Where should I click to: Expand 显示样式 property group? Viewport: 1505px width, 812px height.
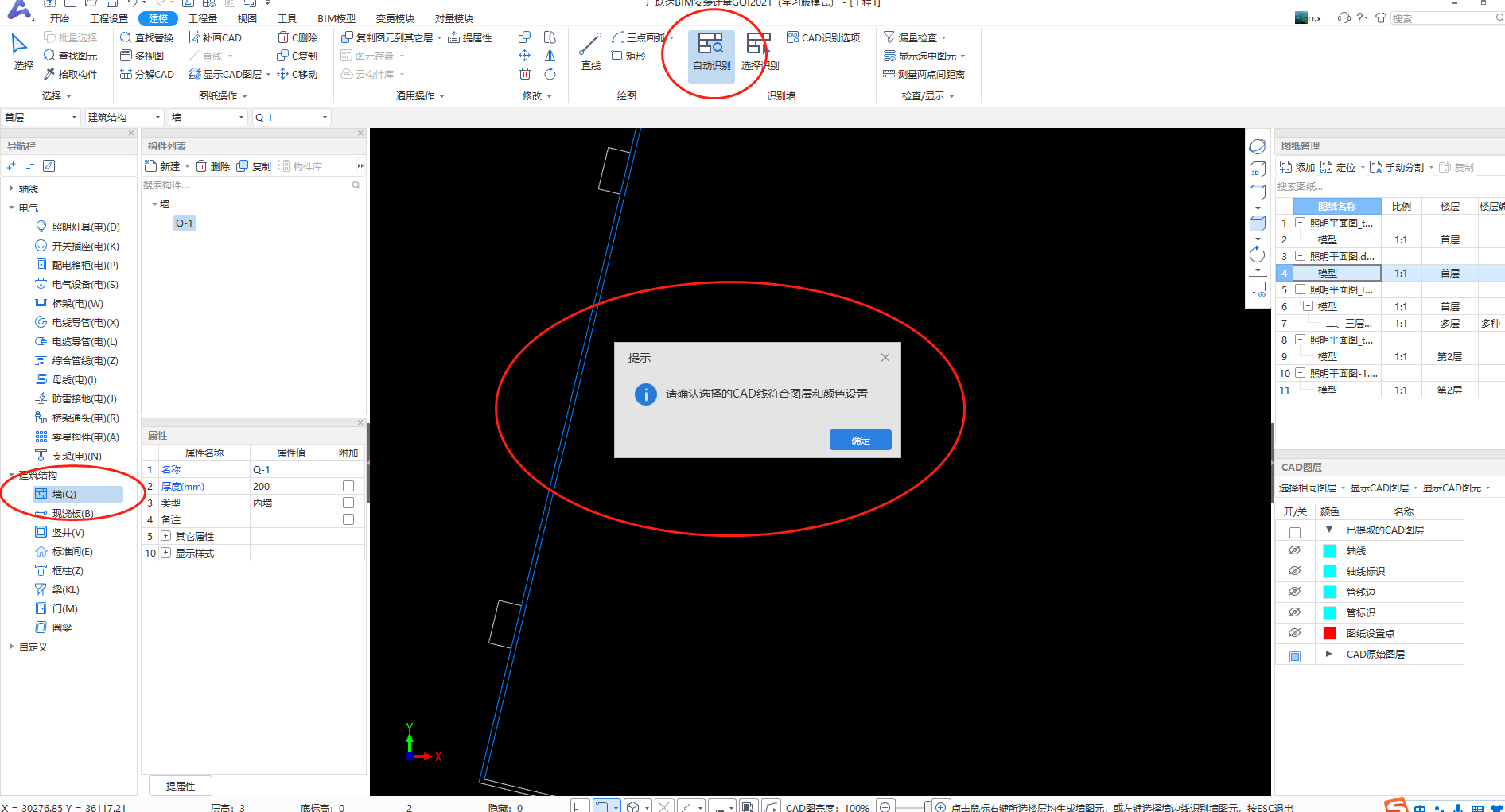[165, 553]
